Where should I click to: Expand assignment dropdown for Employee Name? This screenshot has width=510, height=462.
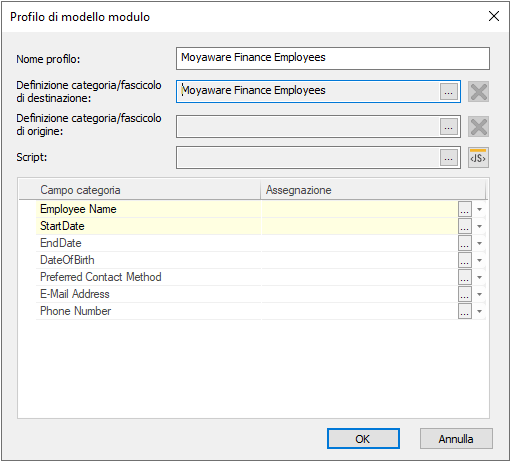tap(479, 209)
